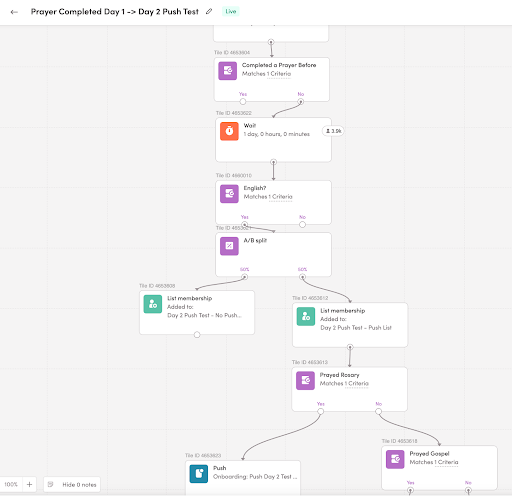Click the orange Wait timer icon
Image resolution: width=512 pixels, height=498 pixels.
tap(229, 131)
